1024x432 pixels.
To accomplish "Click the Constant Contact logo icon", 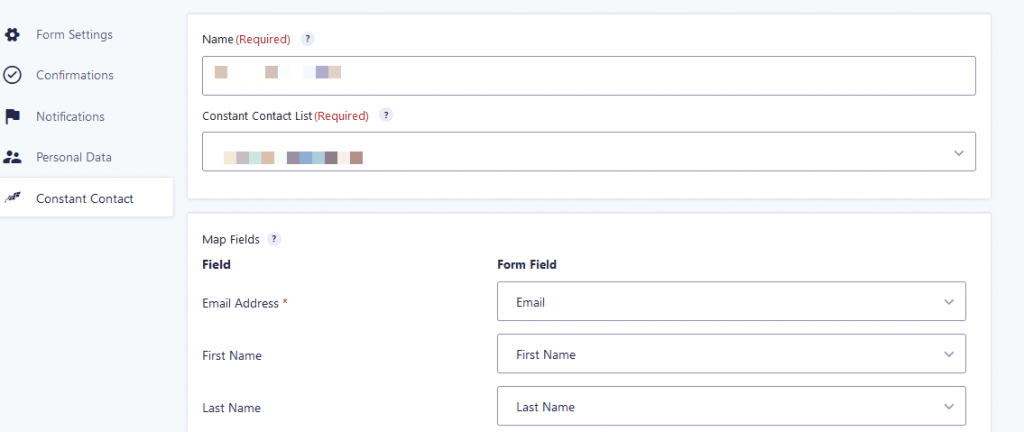I will (12, 198).
